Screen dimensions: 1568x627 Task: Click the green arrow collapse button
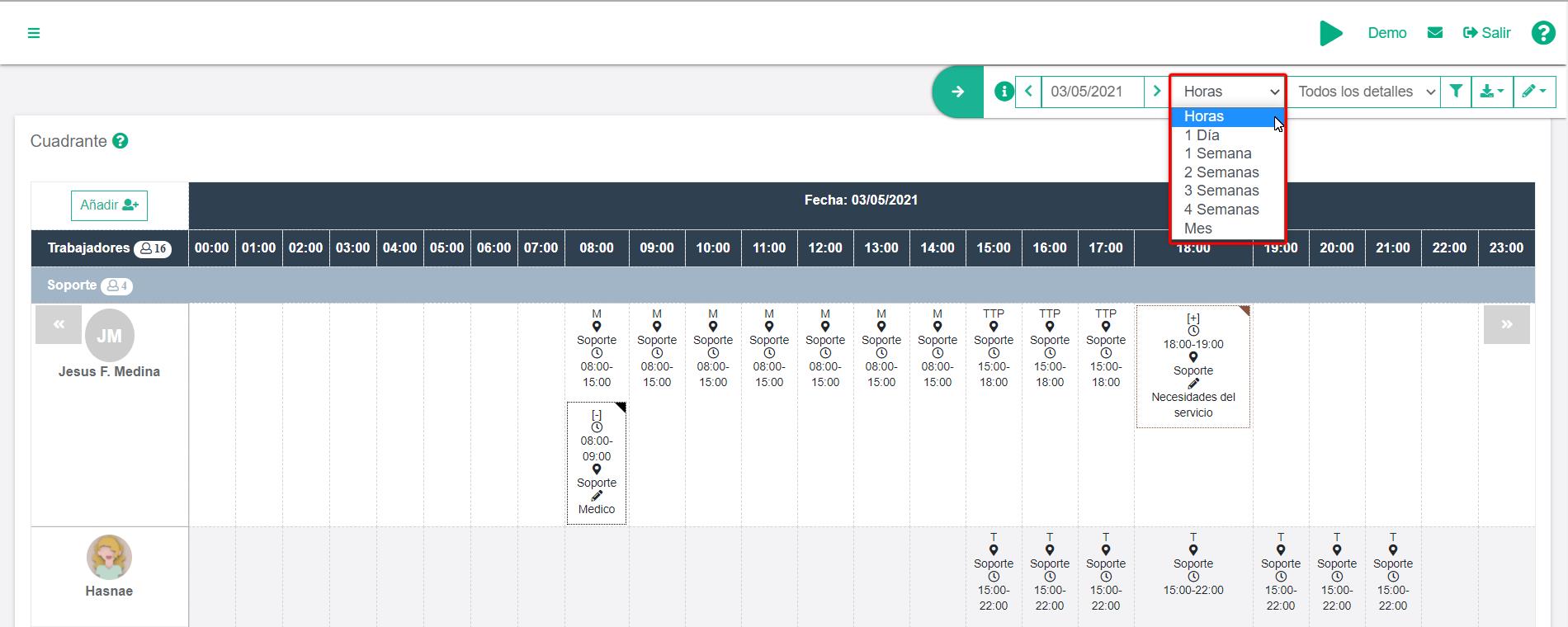click(957, 92)
